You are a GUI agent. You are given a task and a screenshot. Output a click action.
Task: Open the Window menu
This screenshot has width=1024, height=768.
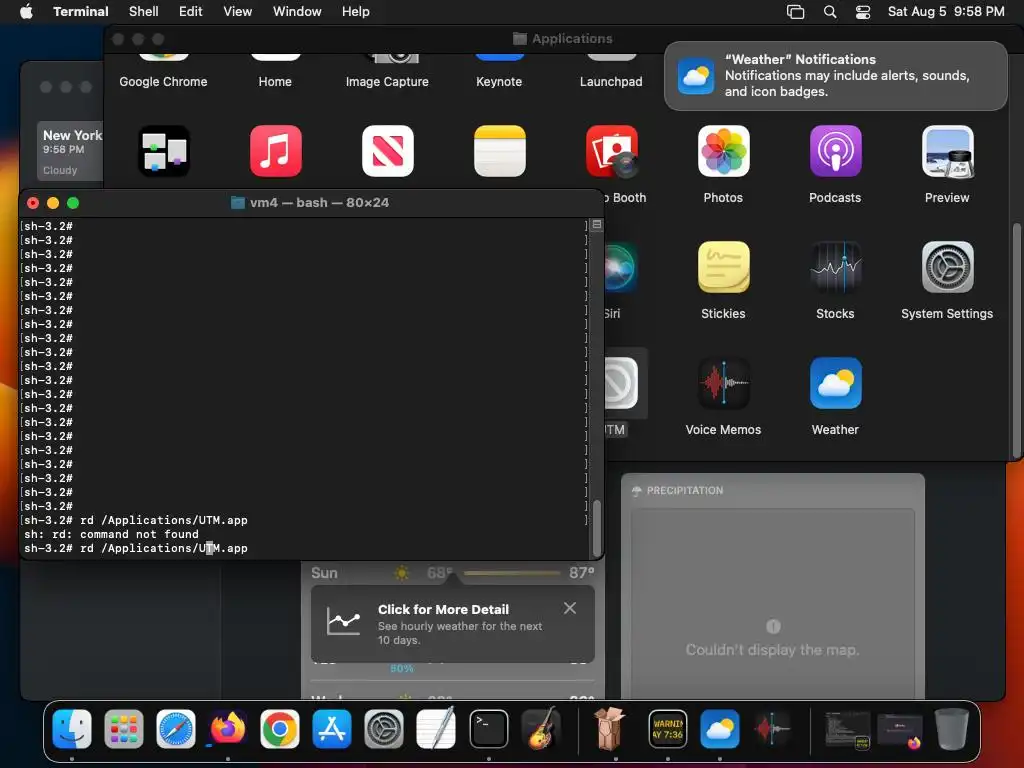297,11
